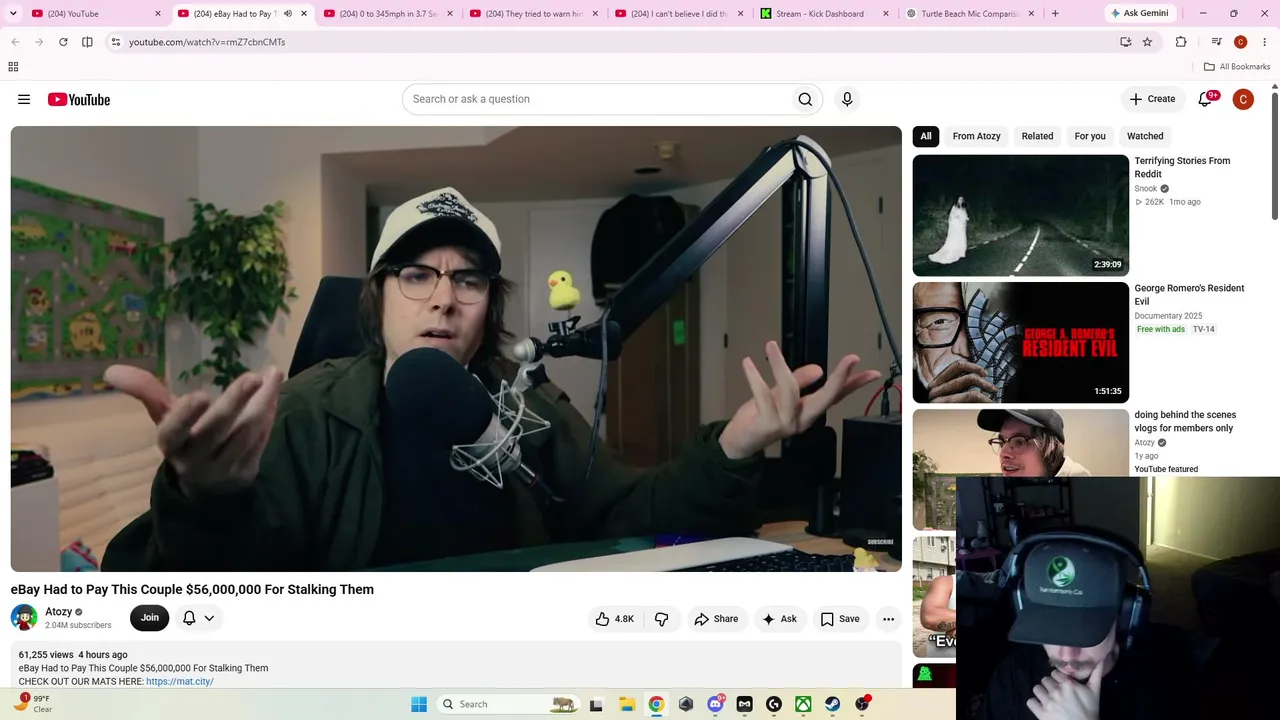This screenshot has height=720, width=1280.
Task: Select 'From Atozy' filter chip
Action: 976,136
